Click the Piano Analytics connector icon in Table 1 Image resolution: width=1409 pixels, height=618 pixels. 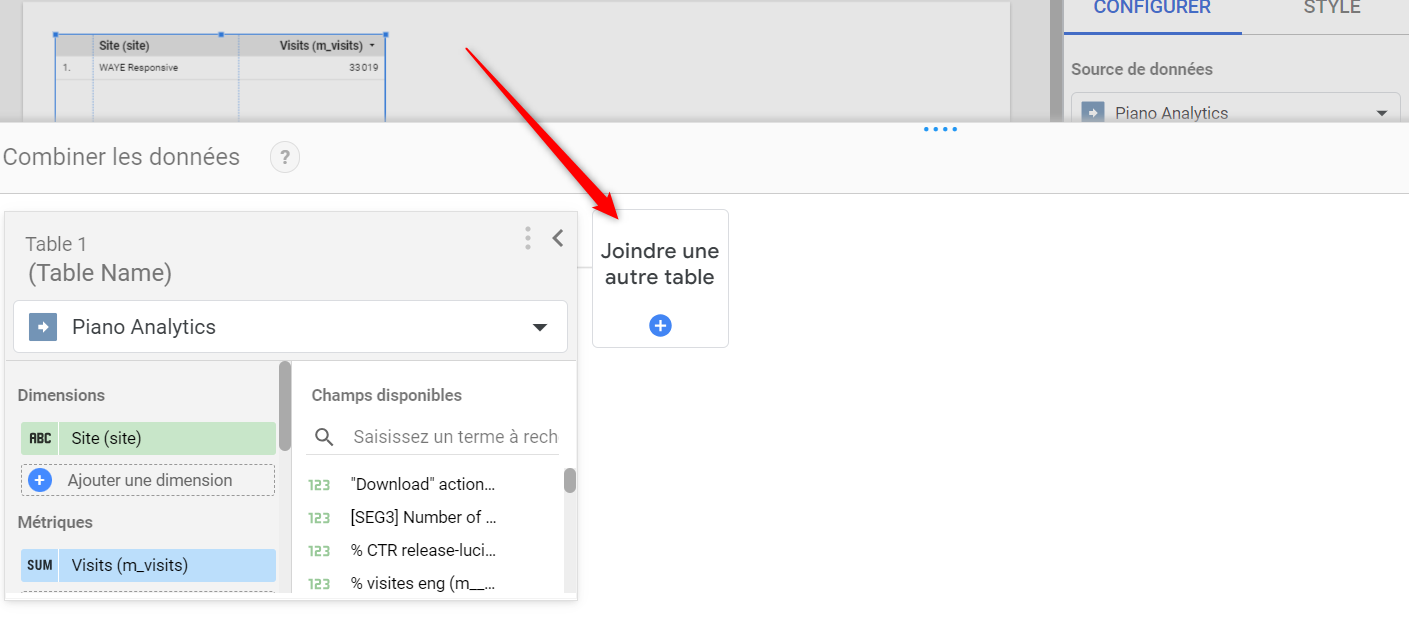43,327
